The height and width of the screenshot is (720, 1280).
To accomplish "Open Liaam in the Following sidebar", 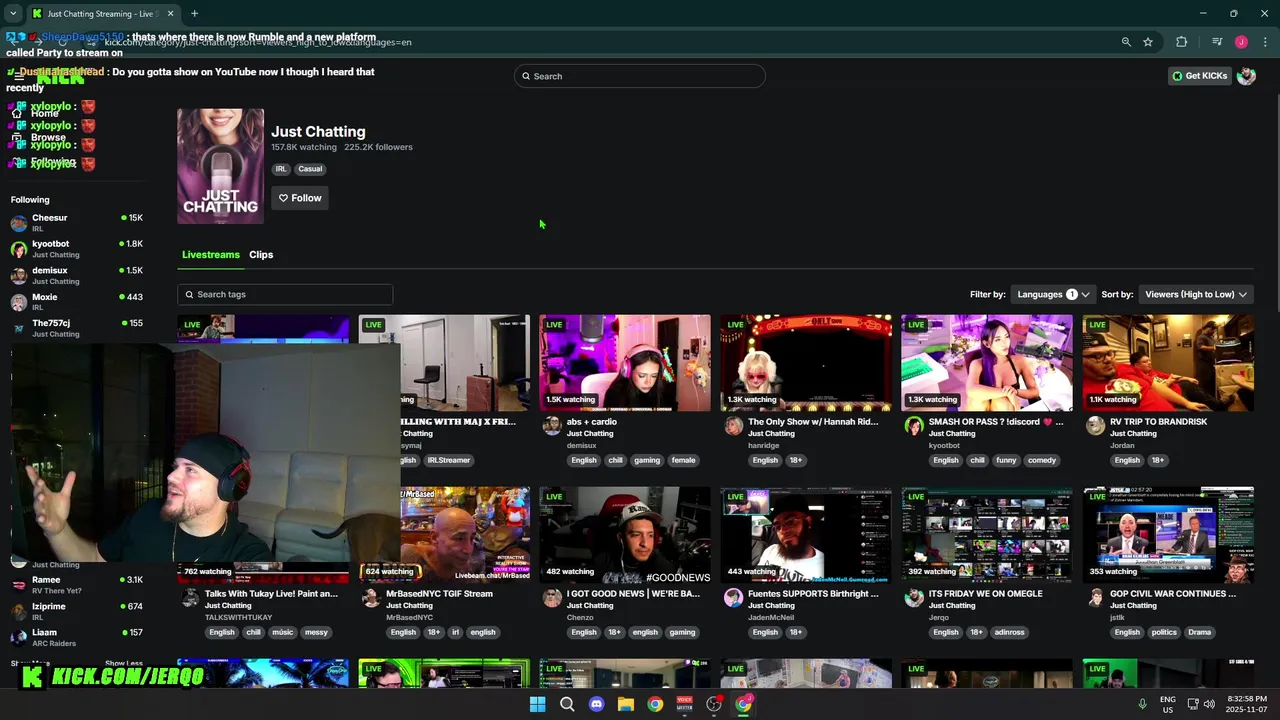I will (x=78, y=638).
